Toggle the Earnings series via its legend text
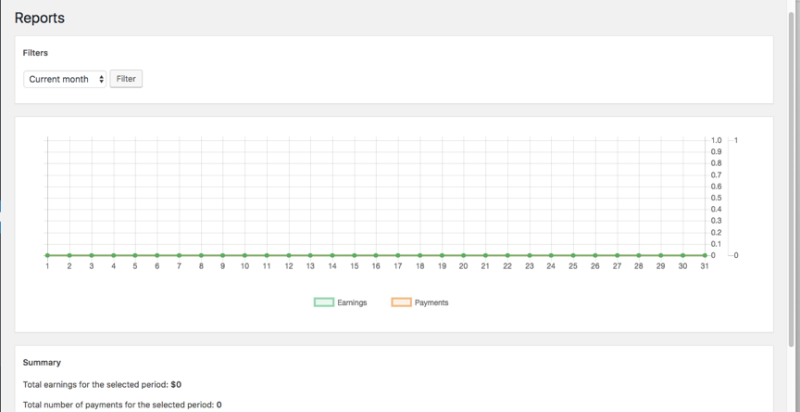 353,302
